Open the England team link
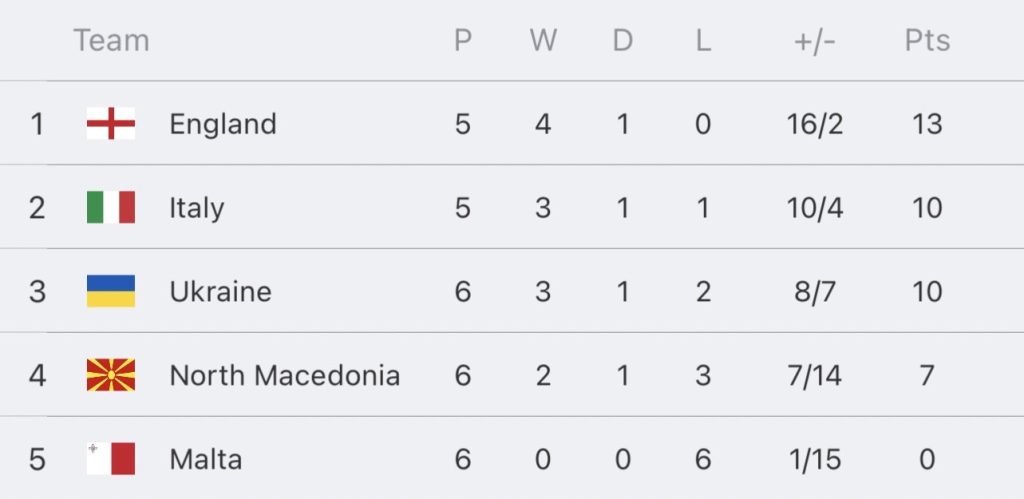This screenshot has width=1024, height=499. [223, 124]
